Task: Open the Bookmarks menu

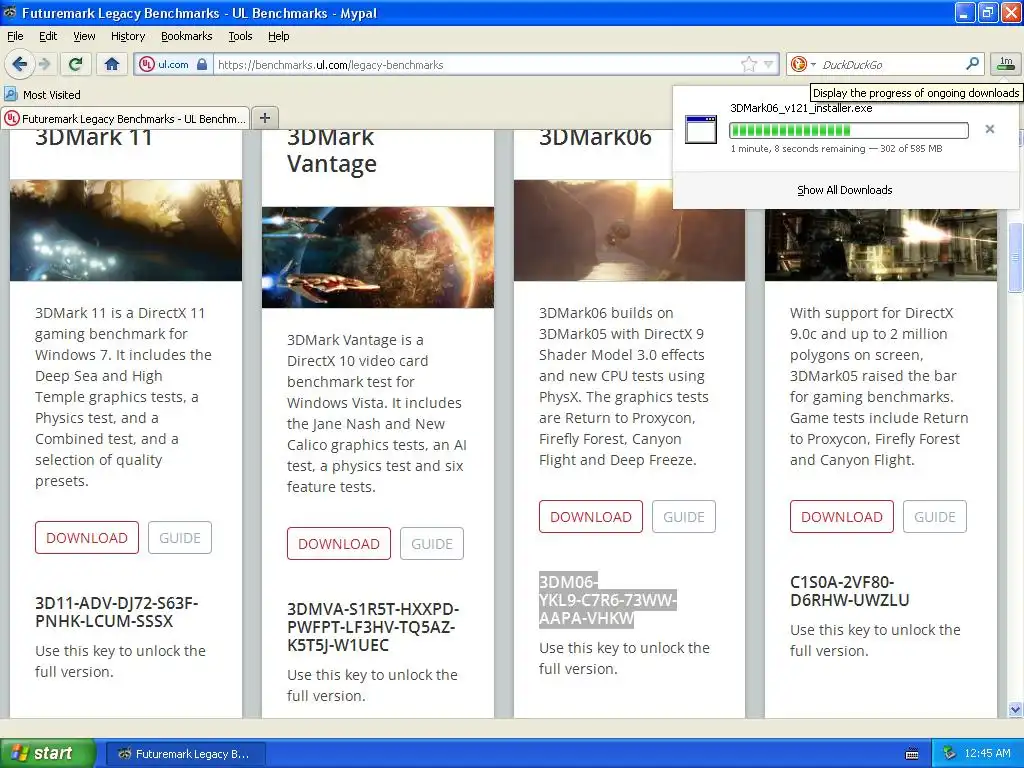Action: coord(187,36)
